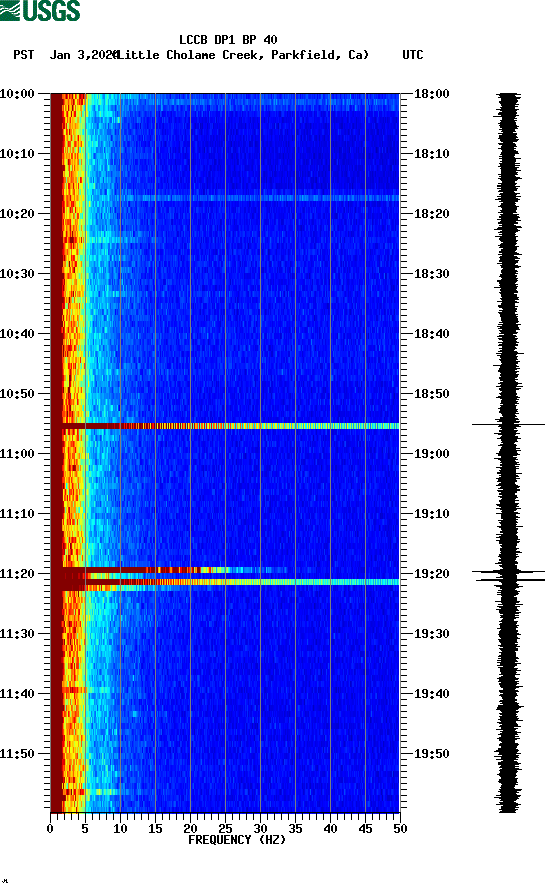Click the 19:10 UTC time label
The height and width of the screenshot is (892, 552).
pos(431,514)
